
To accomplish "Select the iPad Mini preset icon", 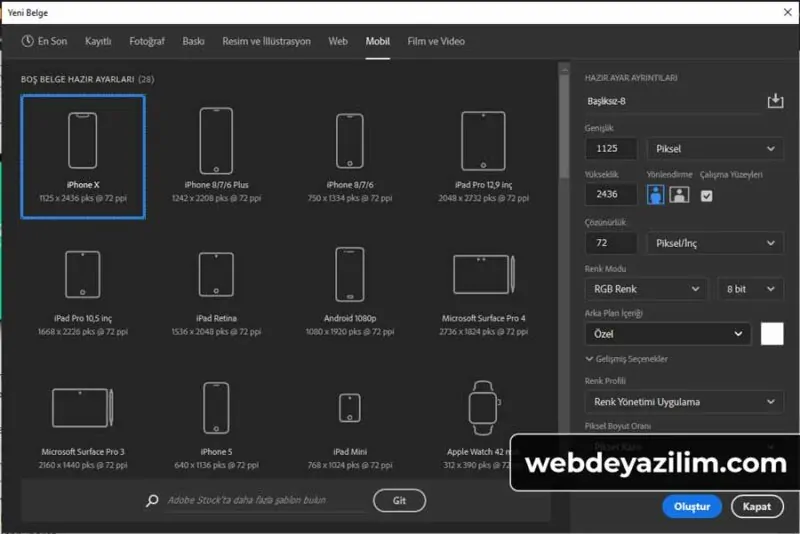I will click(x=350, y=408).
